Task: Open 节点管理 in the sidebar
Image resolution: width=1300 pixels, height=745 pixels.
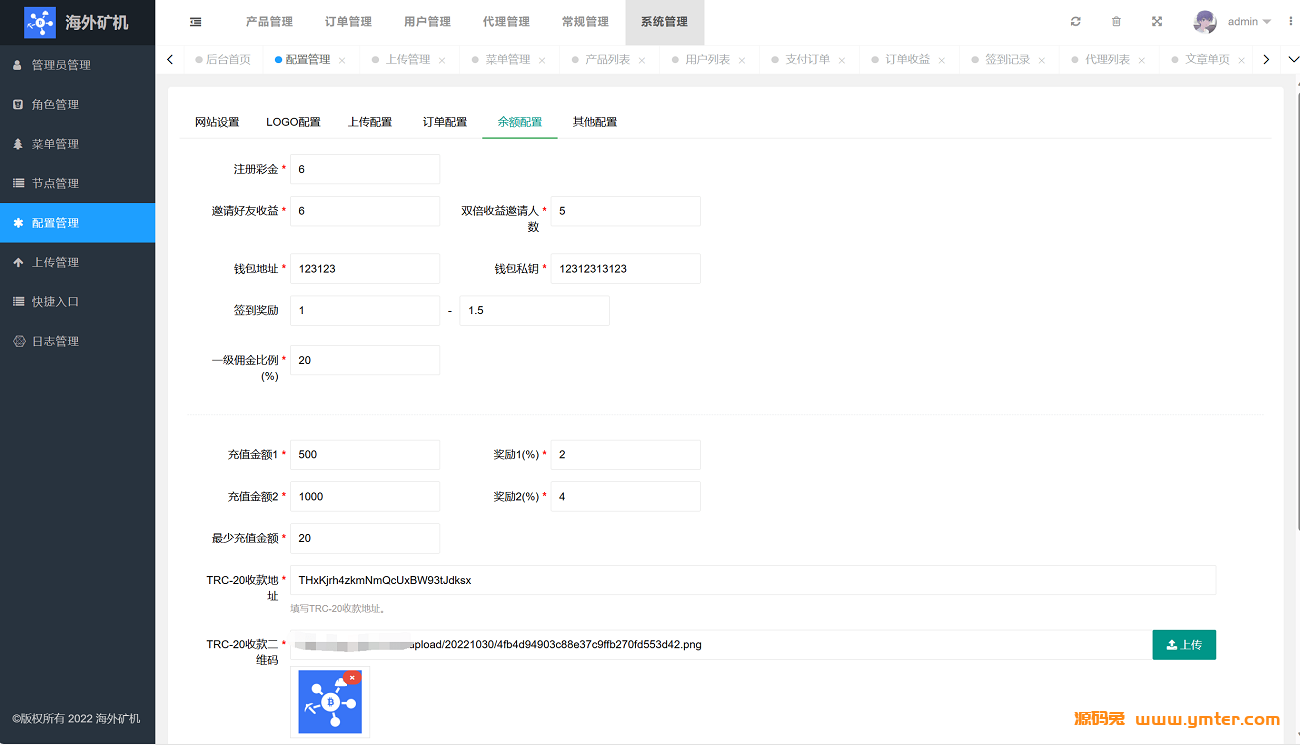Action: (77, 183)
